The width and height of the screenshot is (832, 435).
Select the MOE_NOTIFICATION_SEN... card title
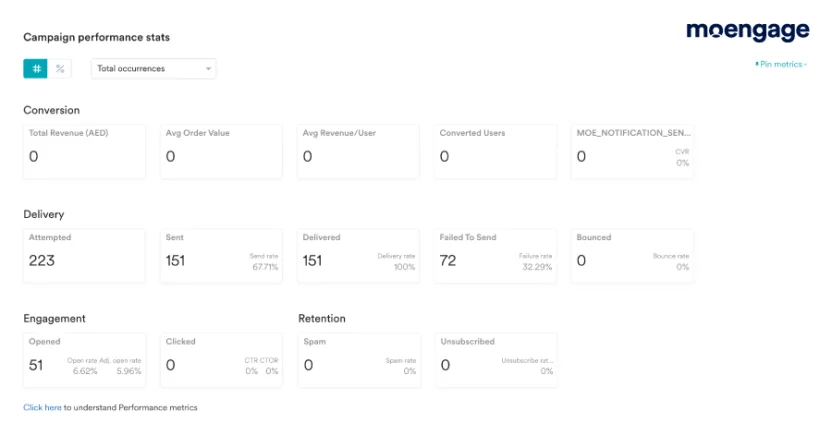coord(634,133)
